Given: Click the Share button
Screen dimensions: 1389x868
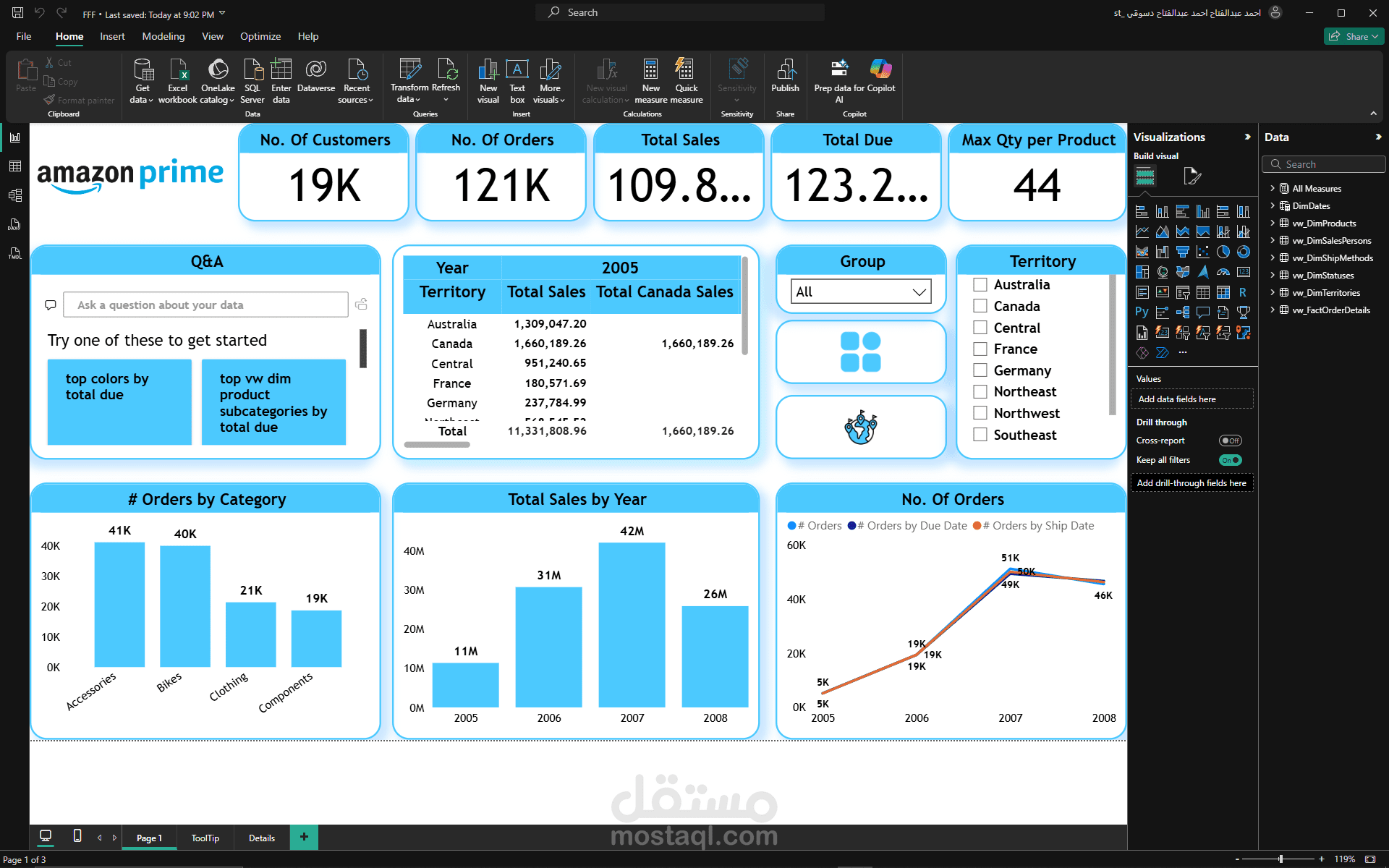Looking at the screenshot, I should point(1353,36).
